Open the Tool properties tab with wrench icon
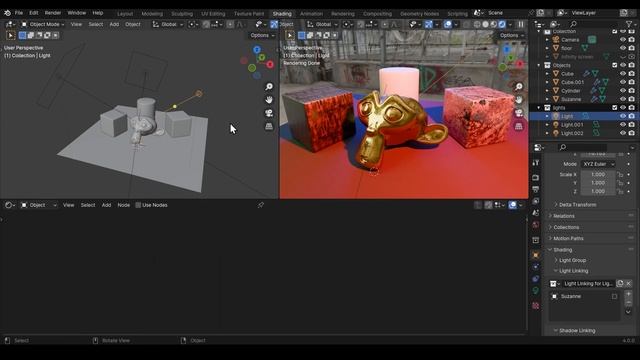This screenshot has width=640, height=360. click(536, 163)
